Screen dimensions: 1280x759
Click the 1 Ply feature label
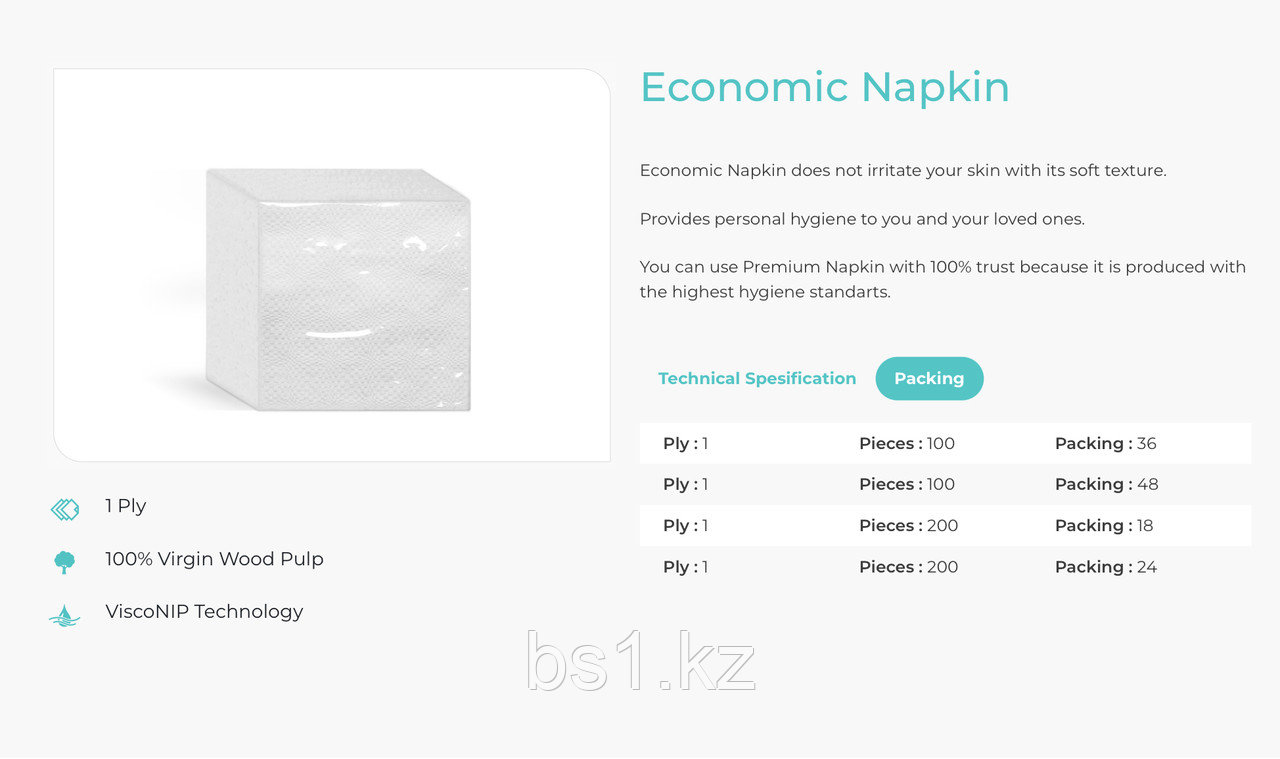click(126, 506)
